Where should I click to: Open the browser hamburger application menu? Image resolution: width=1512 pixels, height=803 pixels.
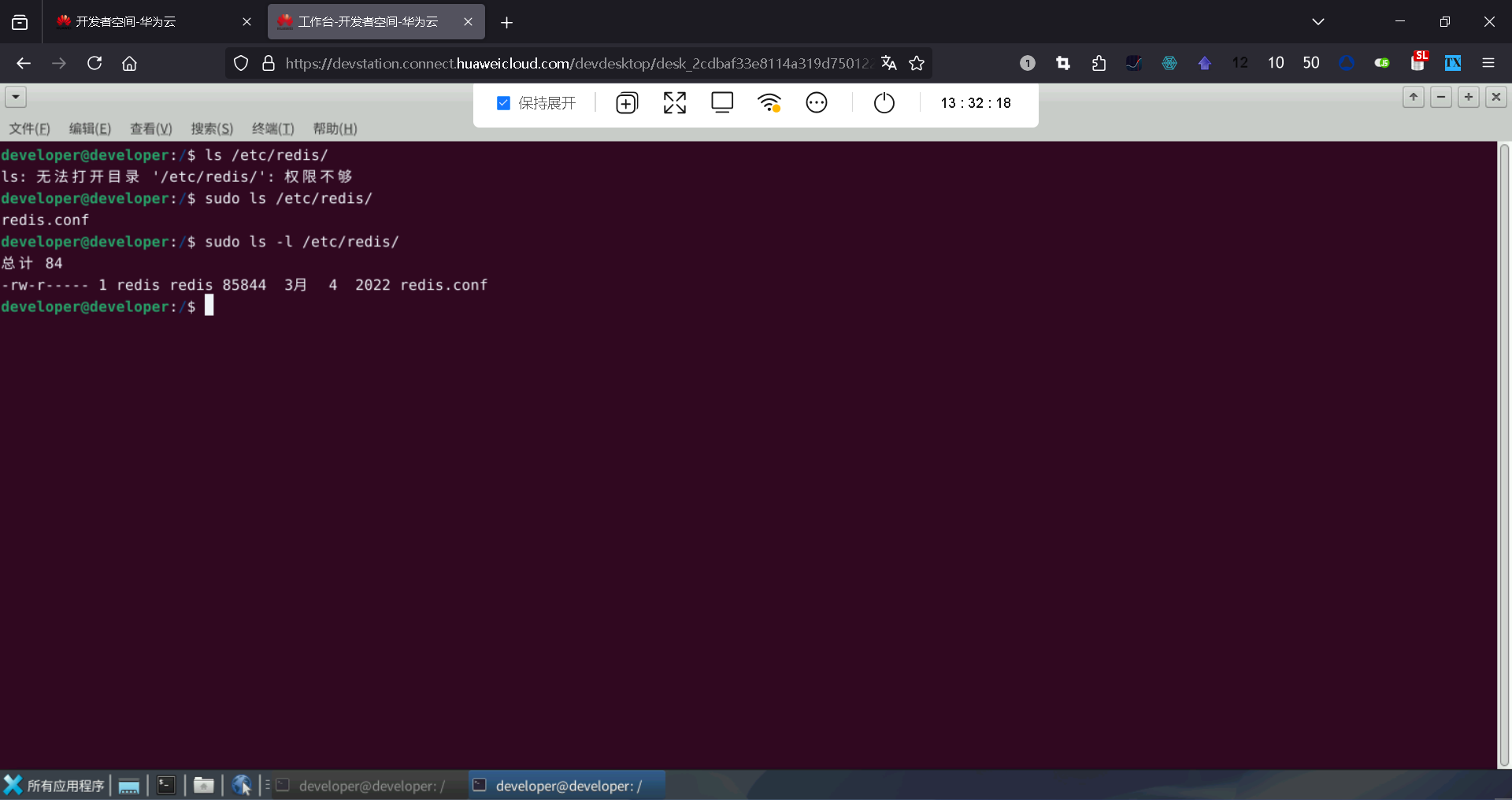(x=1488, y=63)
